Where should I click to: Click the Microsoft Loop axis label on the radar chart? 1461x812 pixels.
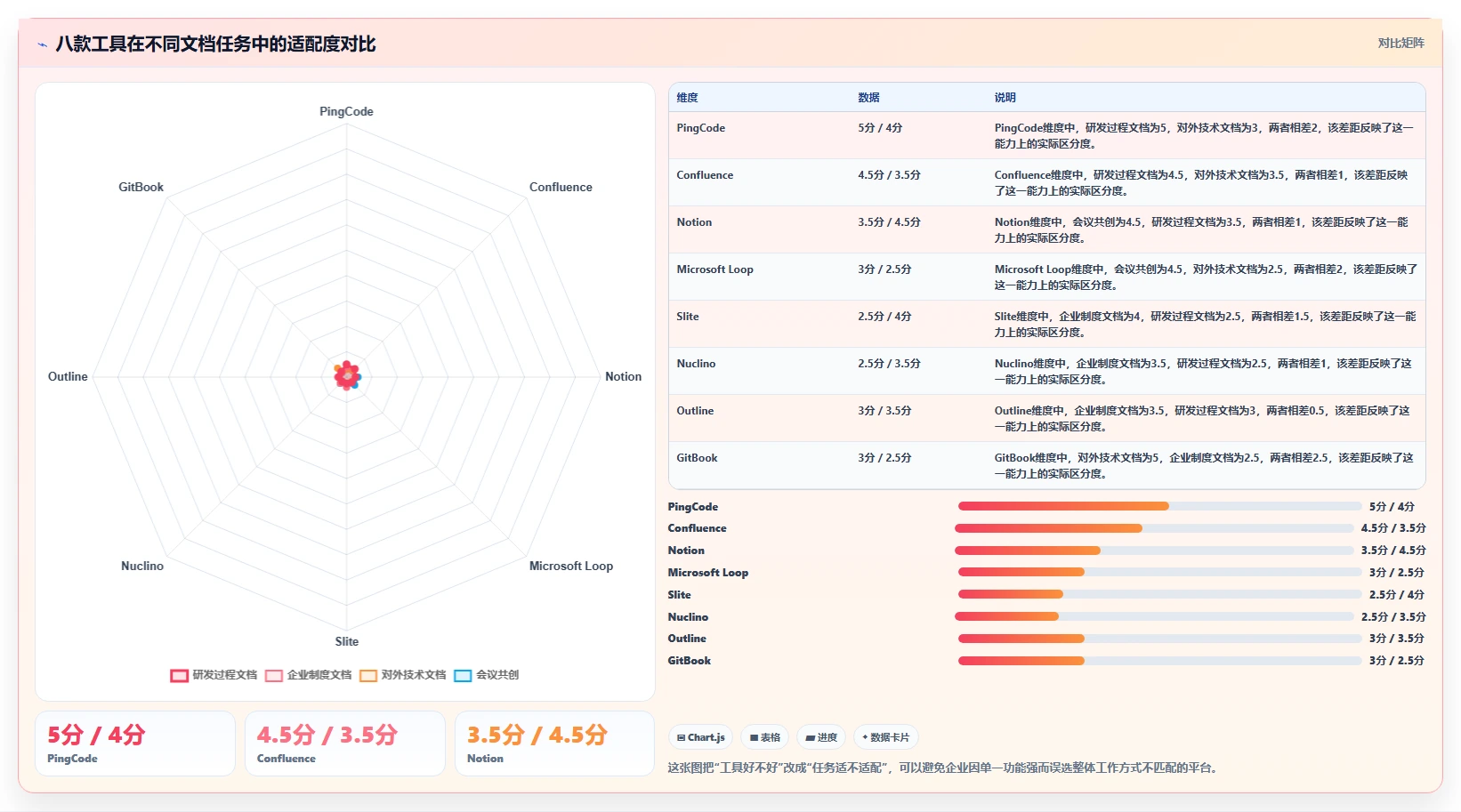571,567
